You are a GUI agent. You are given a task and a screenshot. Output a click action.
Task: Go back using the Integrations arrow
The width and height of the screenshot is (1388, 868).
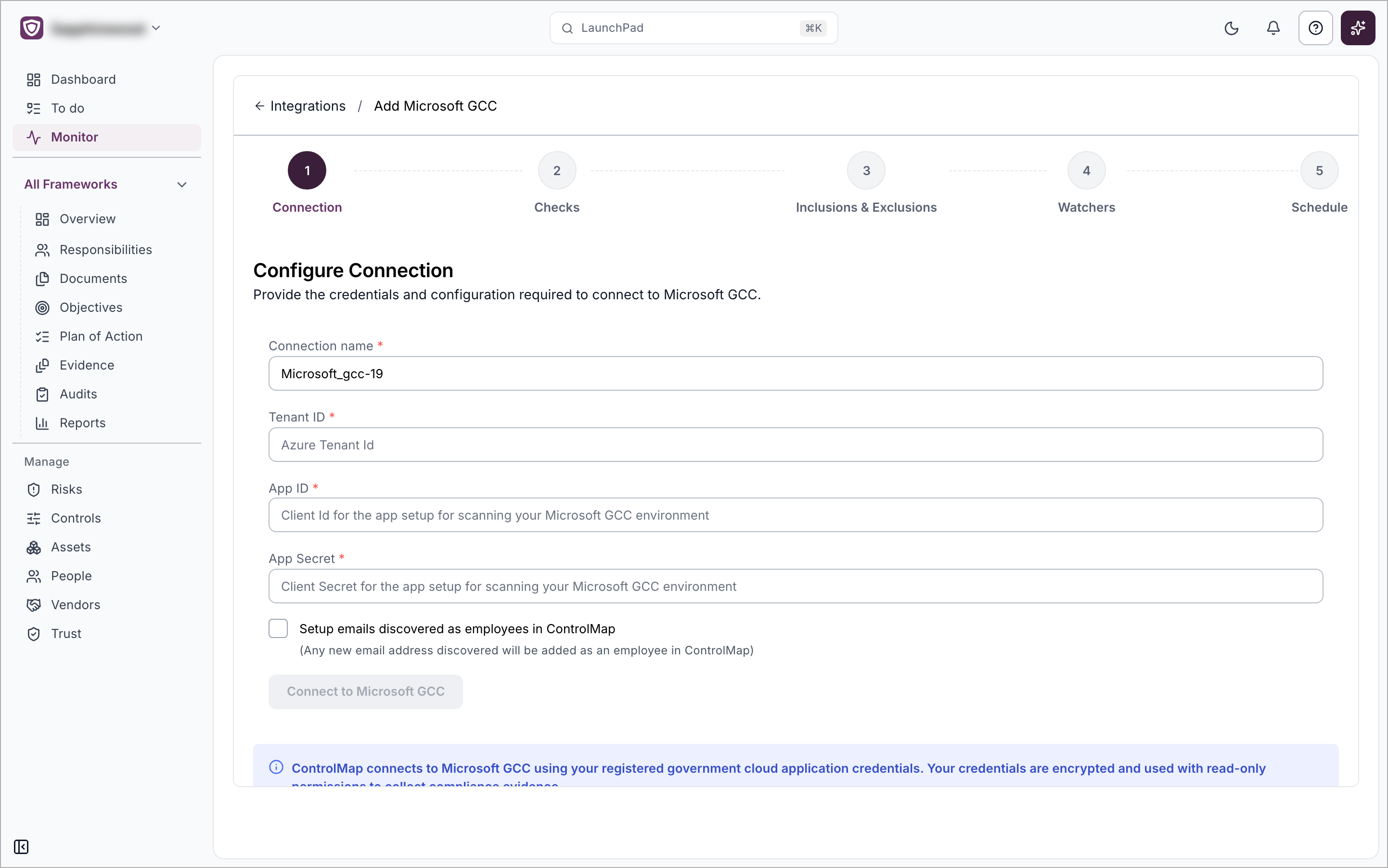coord(259,106)
